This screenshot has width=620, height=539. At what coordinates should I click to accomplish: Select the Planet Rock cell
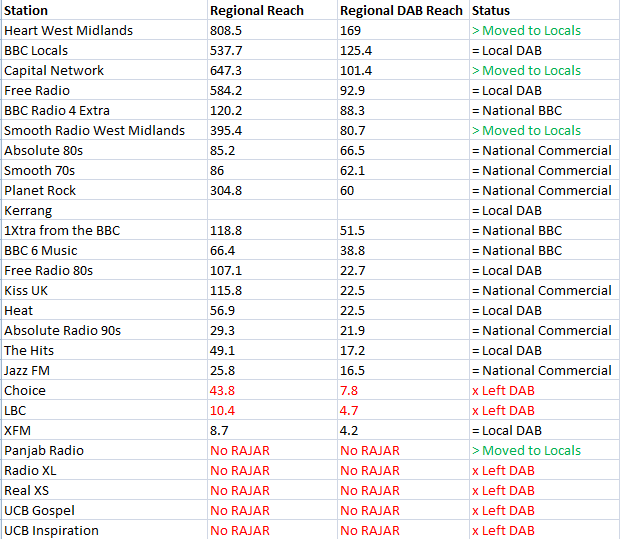tap(104, 190)
